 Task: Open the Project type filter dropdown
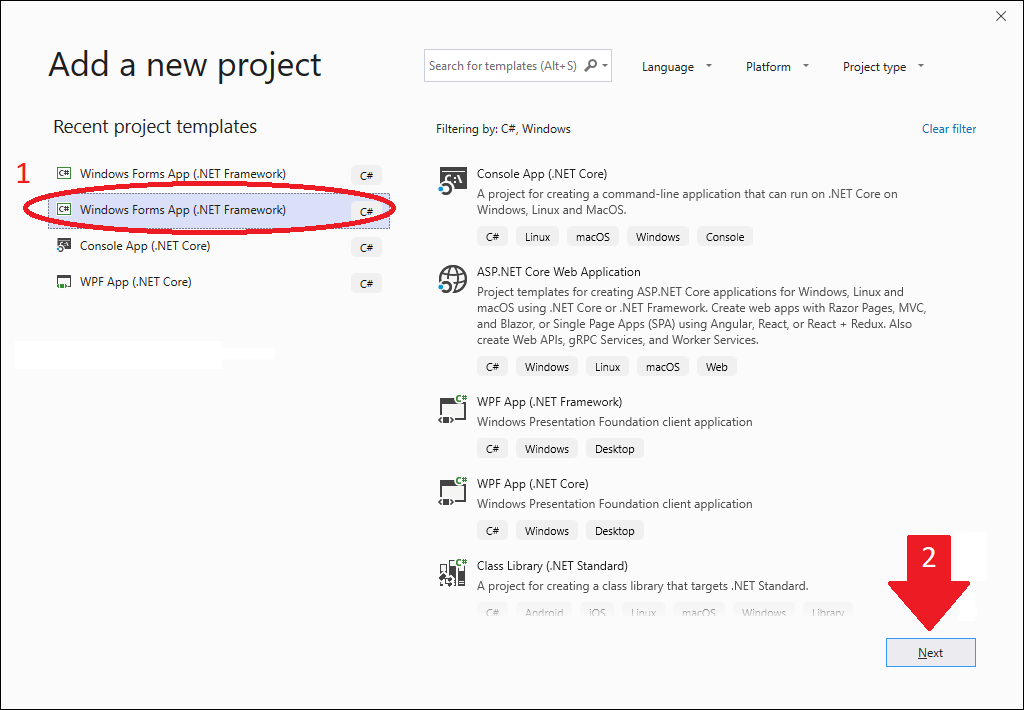click(883, 67)
